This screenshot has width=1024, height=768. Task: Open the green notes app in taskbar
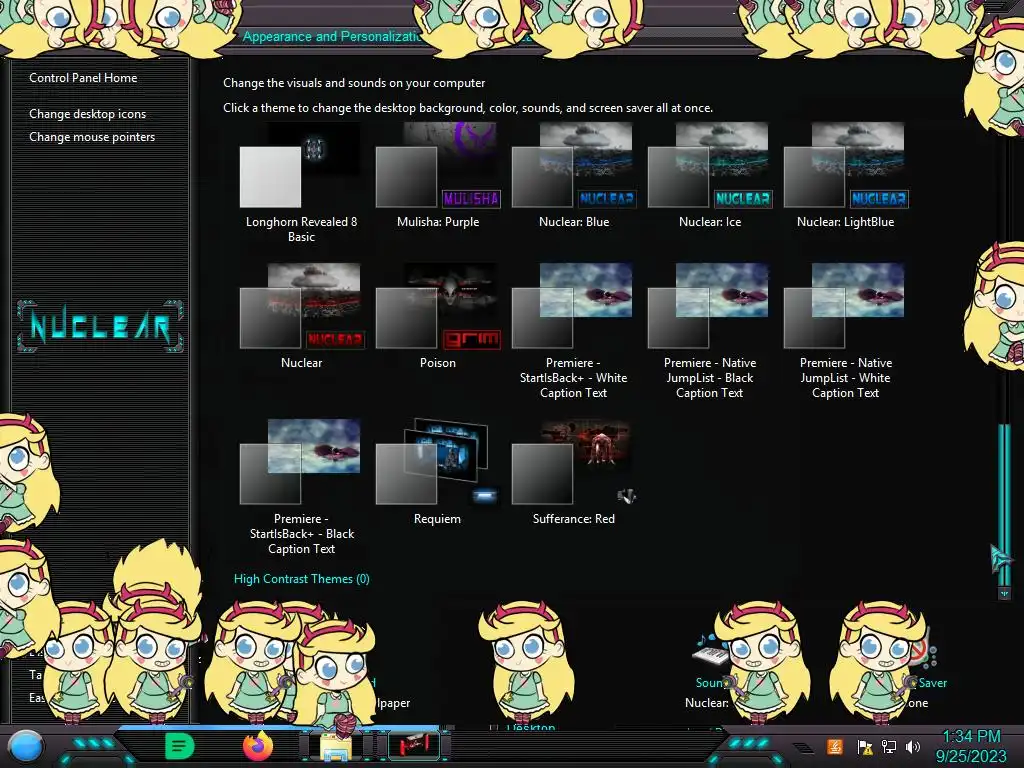tap(180, 746)
